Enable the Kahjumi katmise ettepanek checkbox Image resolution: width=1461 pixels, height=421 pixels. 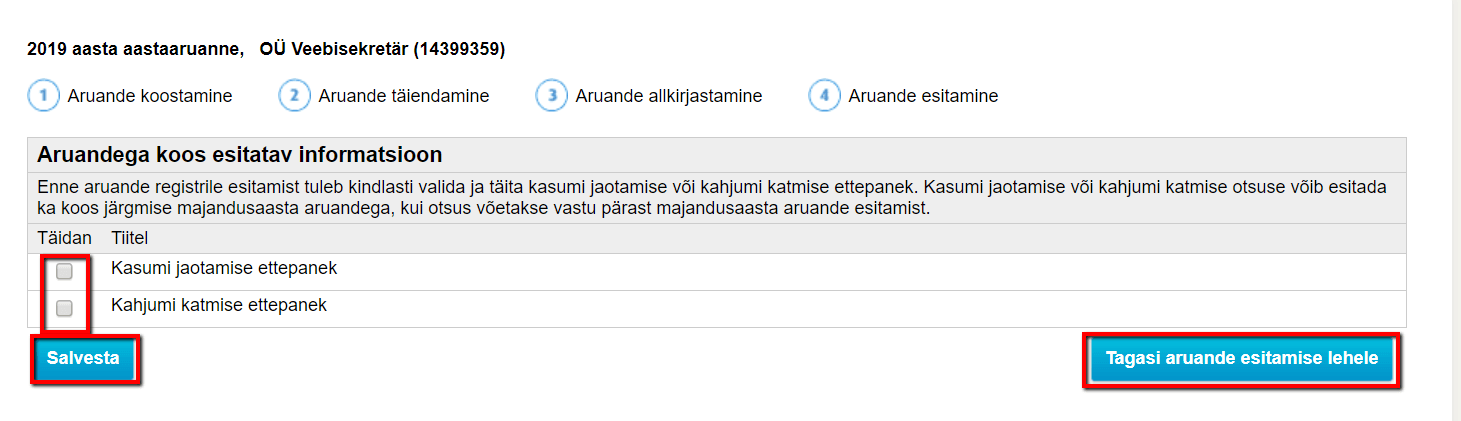[65, 308]
